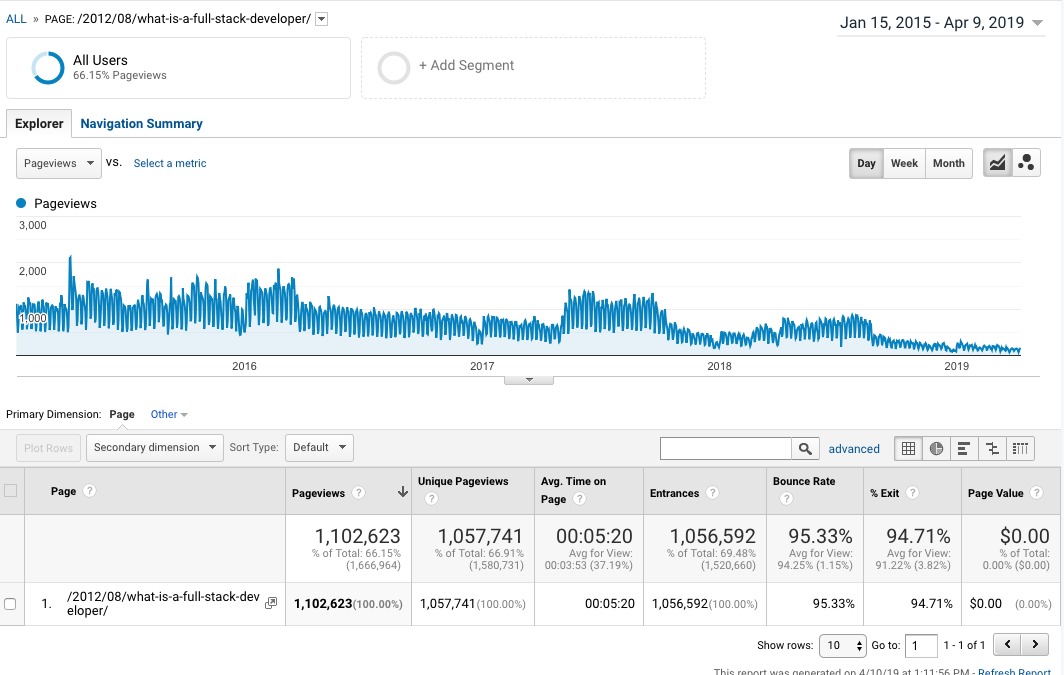1064x675 pixels.
Task: Check the row 1 page checkbox
Action: 10,604
